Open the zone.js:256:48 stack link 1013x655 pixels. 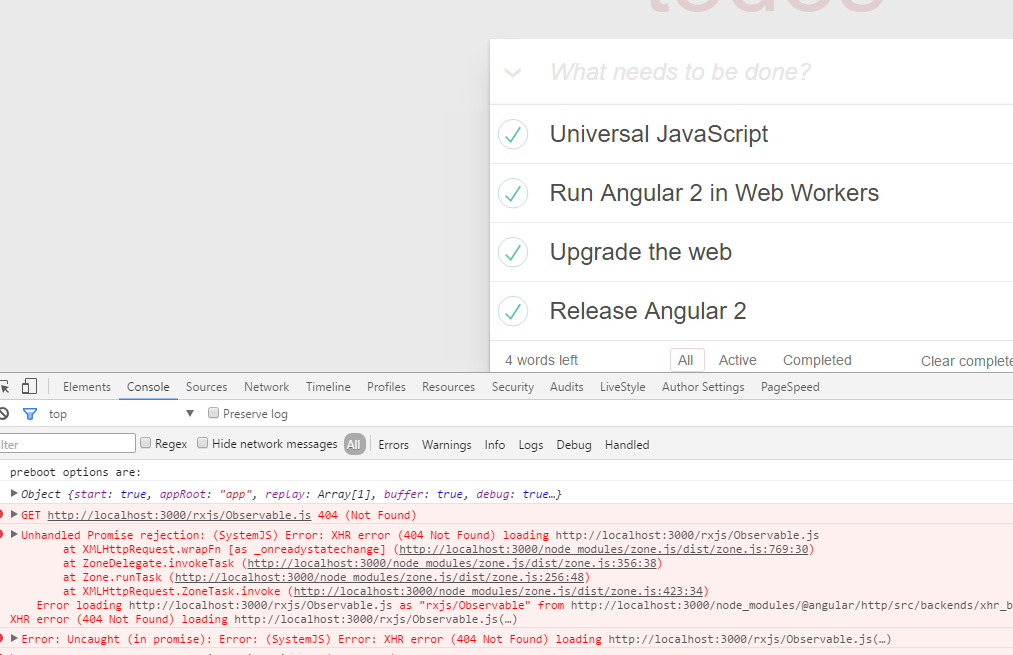(x=379, y=577)
